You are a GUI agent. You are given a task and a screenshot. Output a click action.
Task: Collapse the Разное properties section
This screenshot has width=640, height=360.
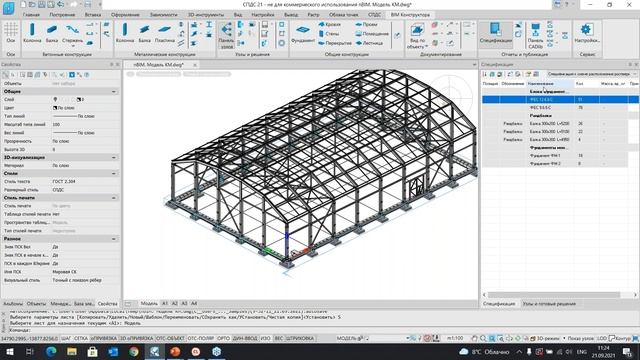113,239
